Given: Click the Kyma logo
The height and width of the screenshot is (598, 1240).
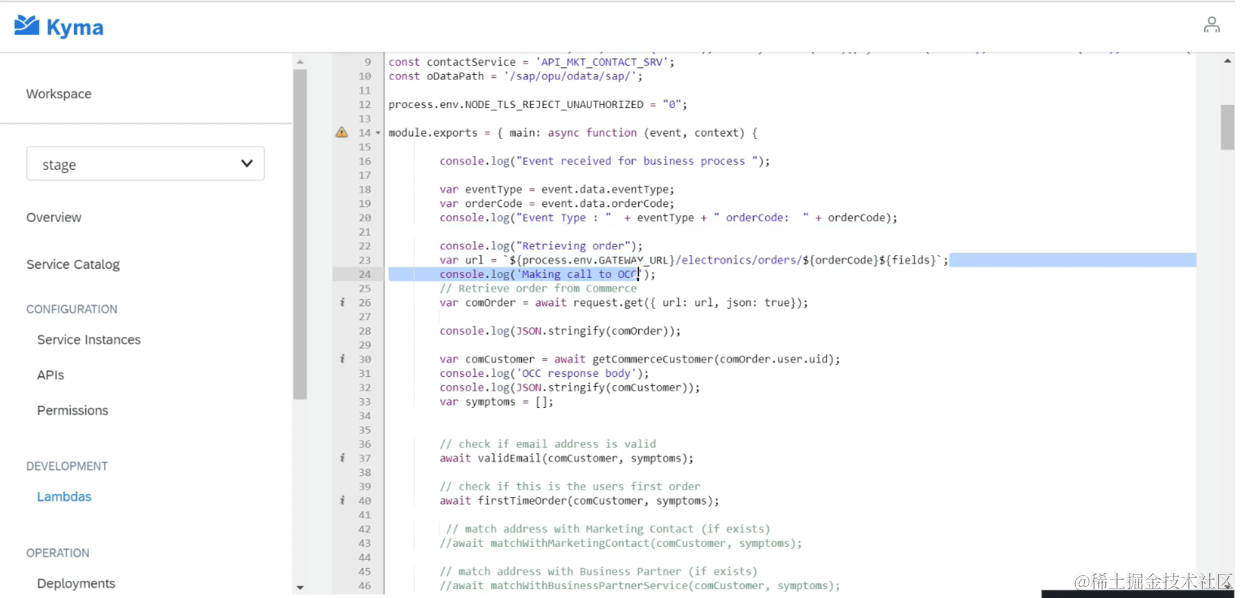Looking at the screenshot, I should pyautogui.click(x=59, y=26).
